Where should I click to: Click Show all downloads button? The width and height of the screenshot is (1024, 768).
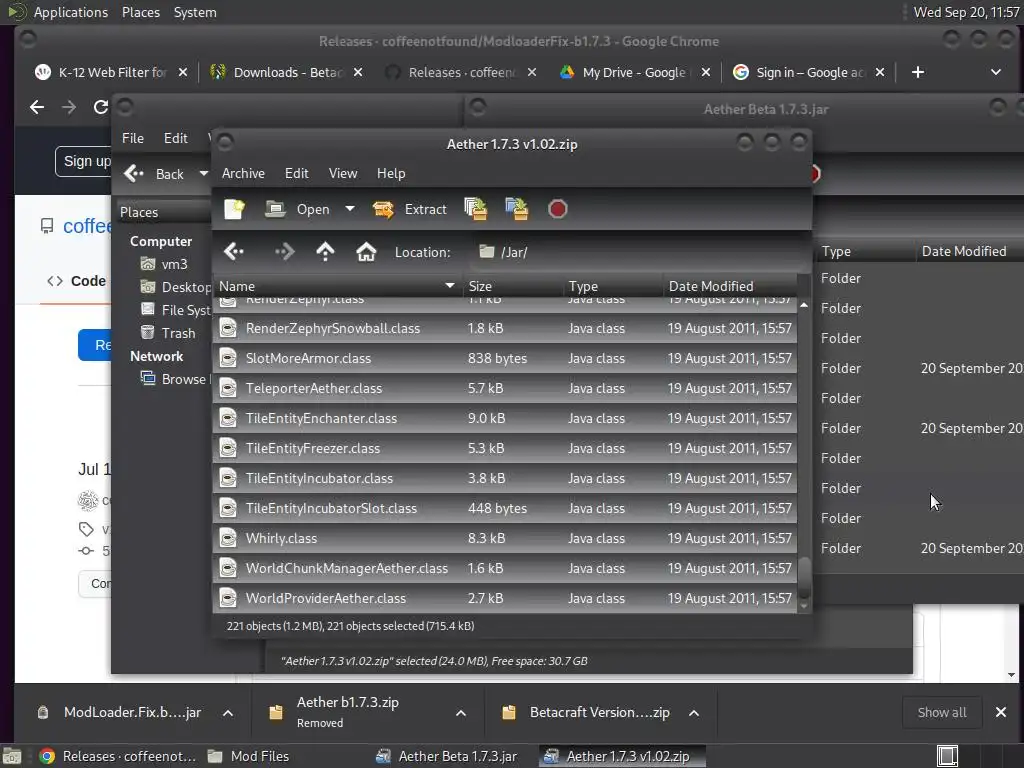click(942, 712)
